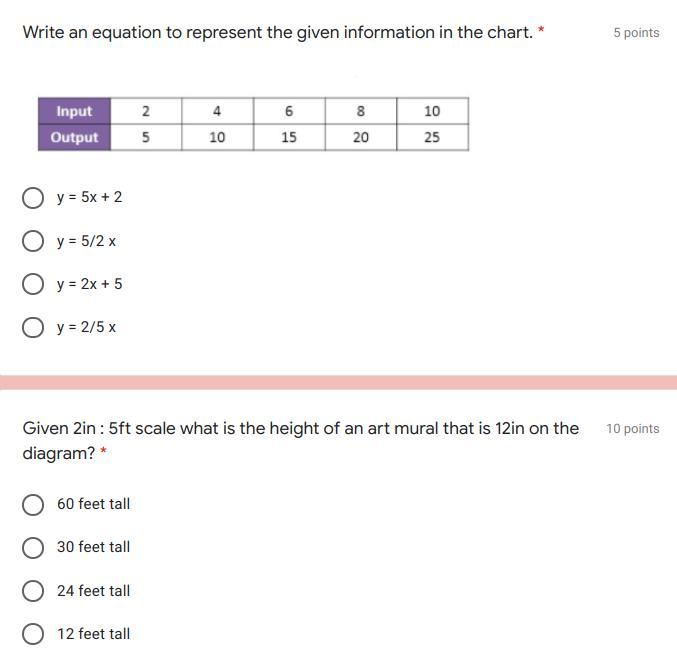
Task: Pick the '24 feet tall' radio option
Action: pyautogui.click(x=33, y=591)
